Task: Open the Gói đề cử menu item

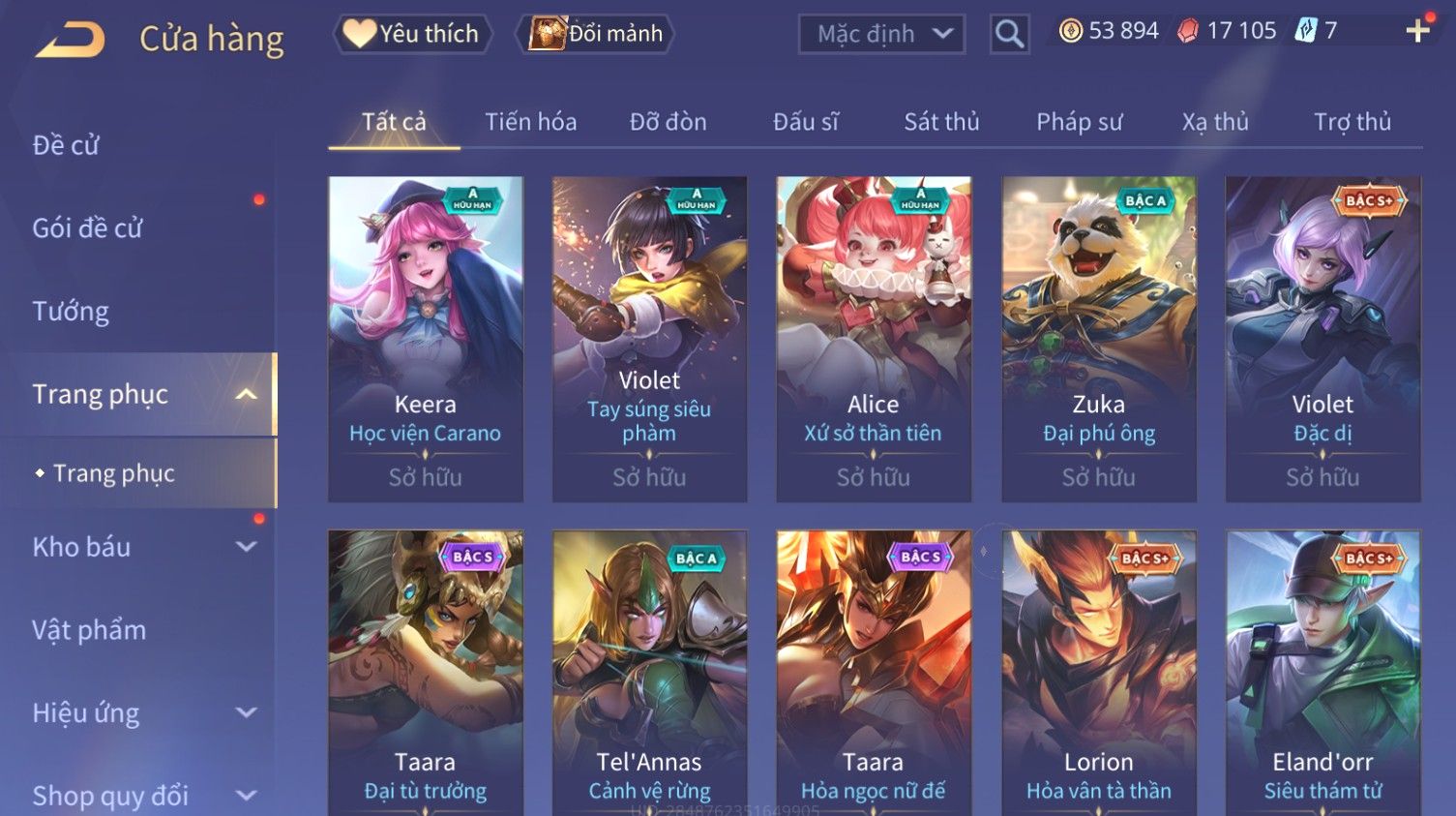Action: [87, 228]
